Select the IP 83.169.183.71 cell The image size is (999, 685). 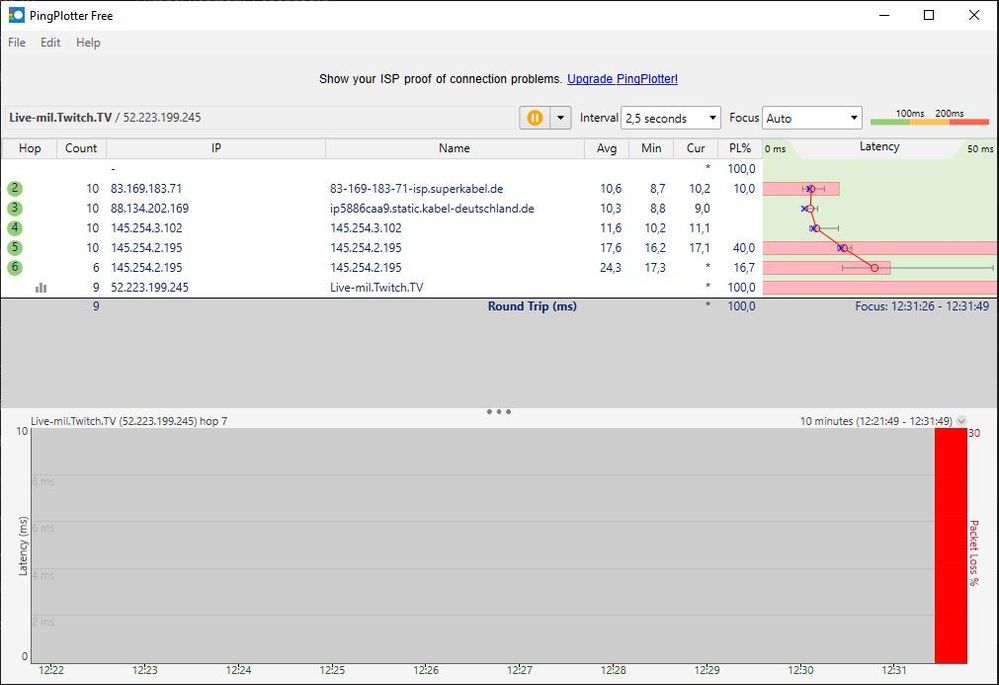point(147,189)
